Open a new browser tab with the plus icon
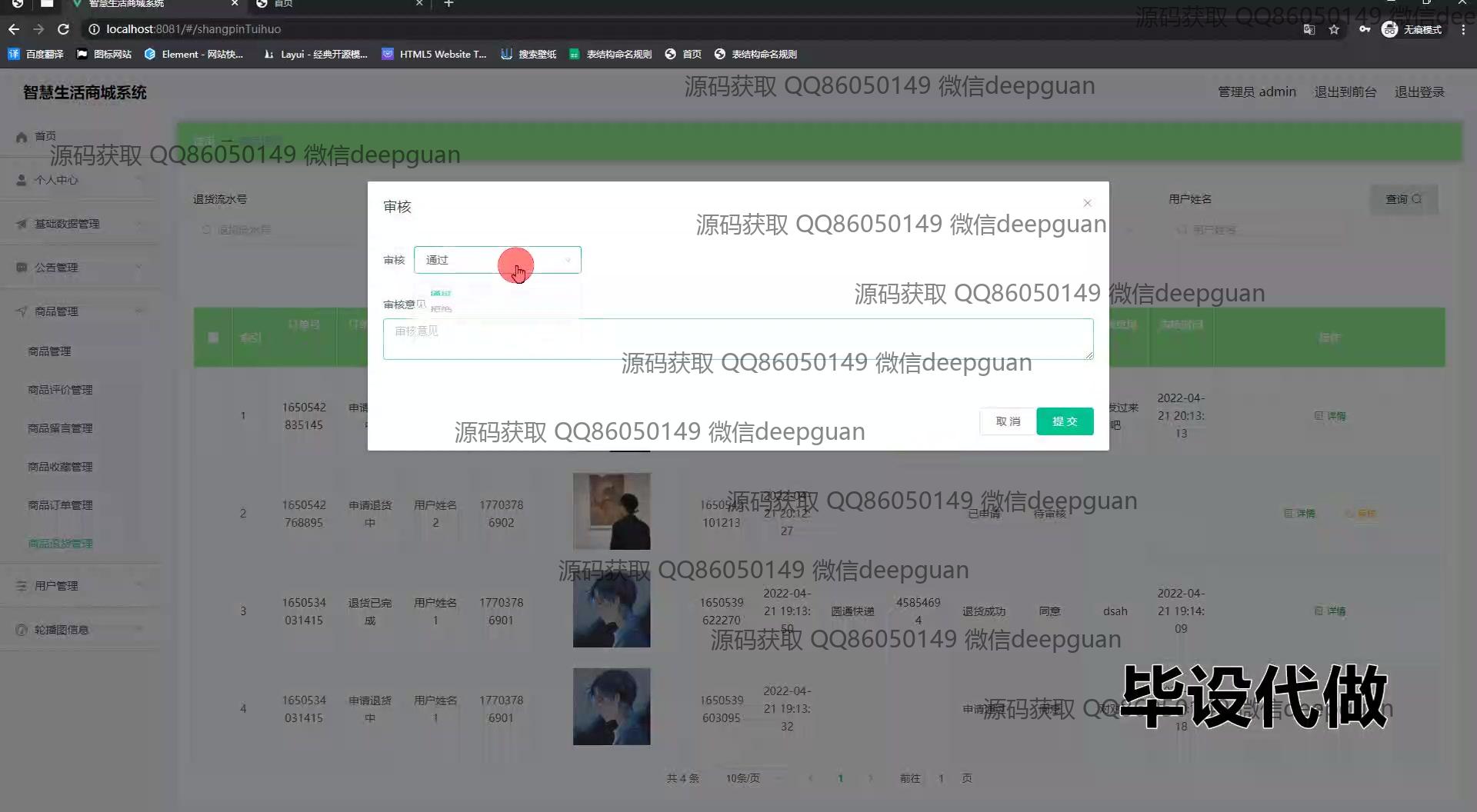Image resolution: width=1477 pixels, height=812 pixels. click(x=448, y=4)
